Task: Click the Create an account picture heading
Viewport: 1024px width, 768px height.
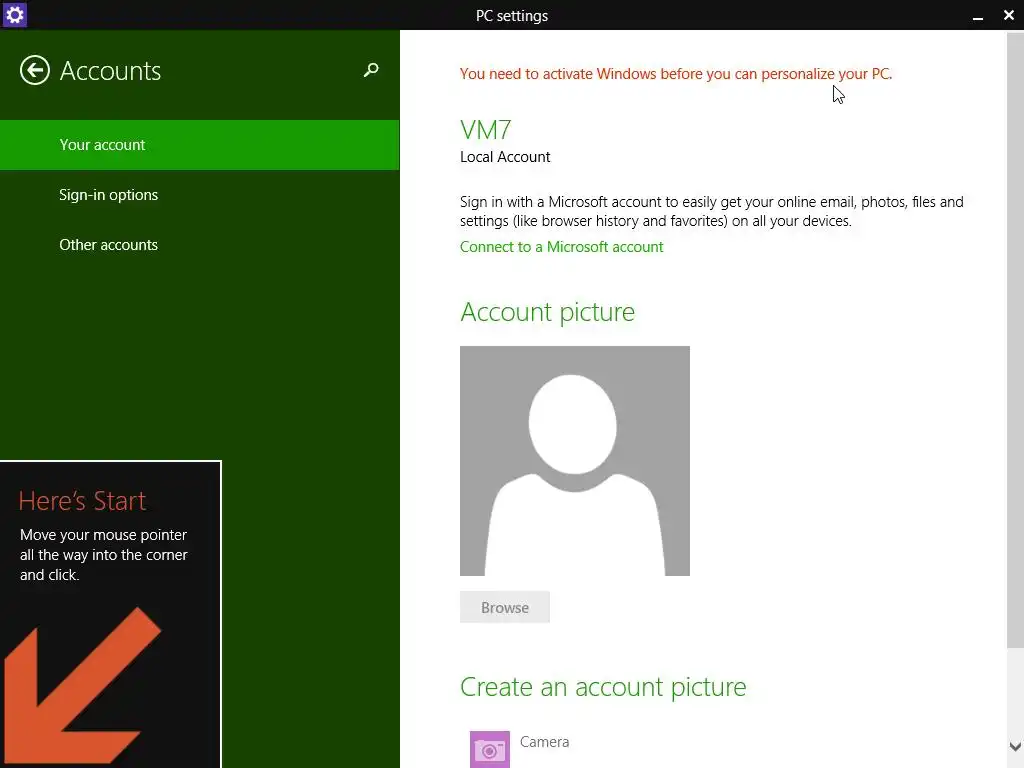Action: [x=603, y=687]
